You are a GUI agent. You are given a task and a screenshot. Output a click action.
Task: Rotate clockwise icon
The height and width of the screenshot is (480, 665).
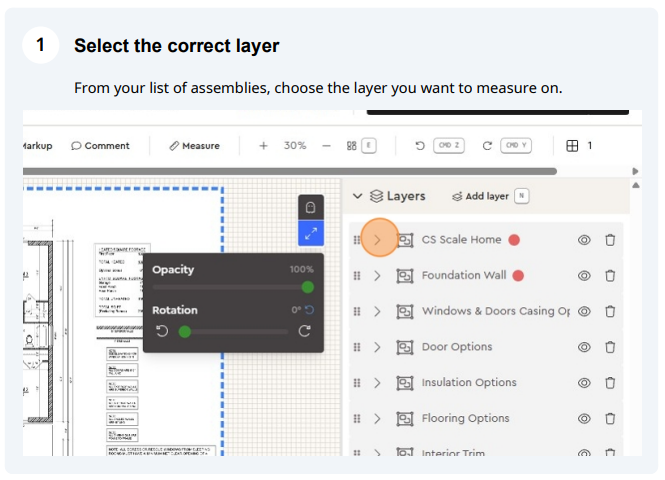(x=305, y=331)
